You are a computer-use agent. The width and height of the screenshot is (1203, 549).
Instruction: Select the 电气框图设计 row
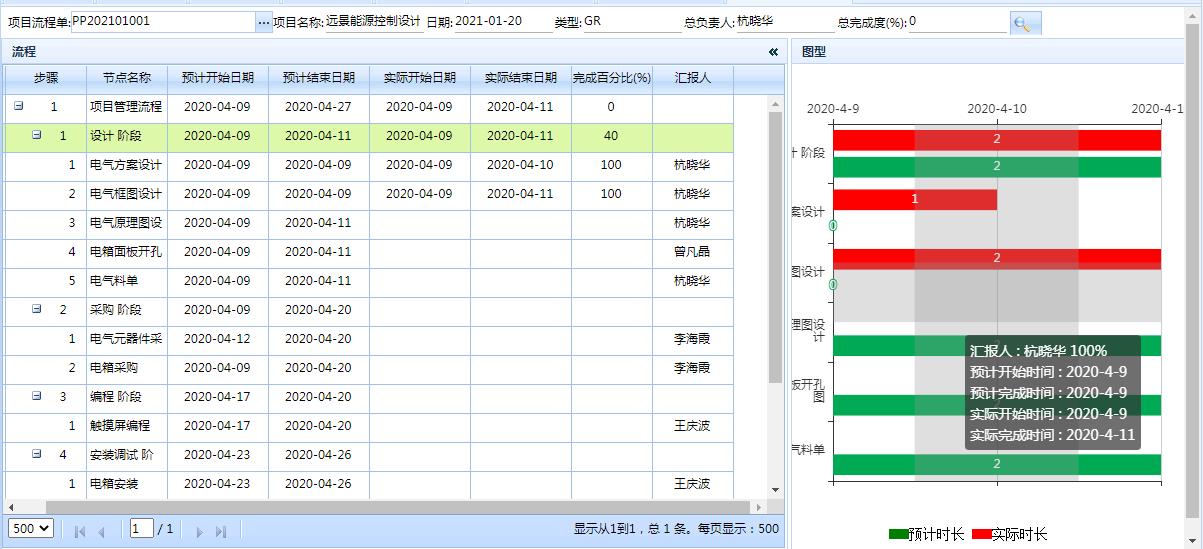tap(369, 194)
